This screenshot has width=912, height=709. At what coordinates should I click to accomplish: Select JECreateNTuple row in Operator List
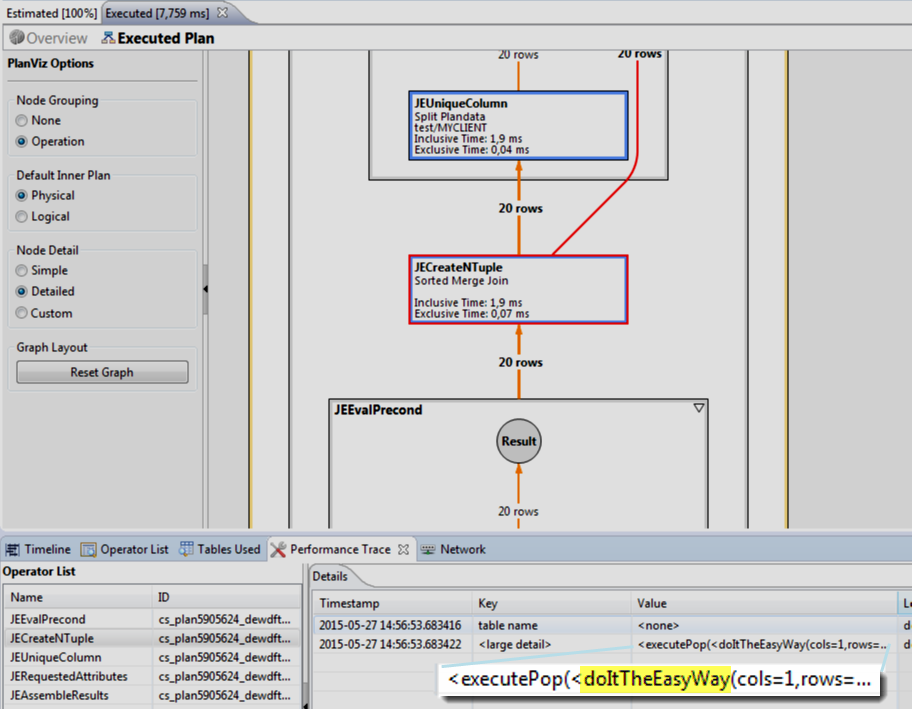(x=152, y=639)
